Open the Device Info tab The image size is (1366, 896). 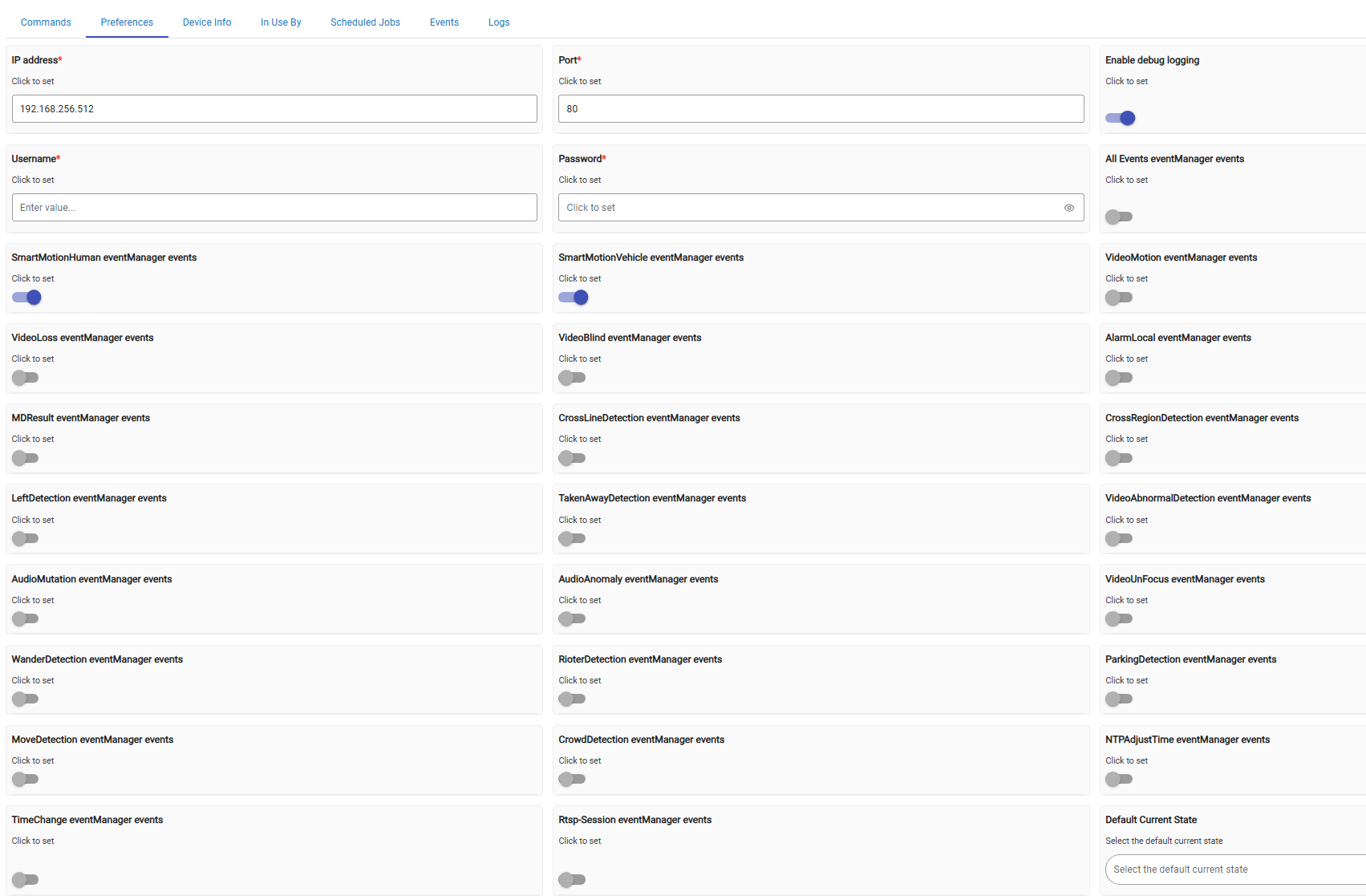pyautogui.click(x=207, y=22)
